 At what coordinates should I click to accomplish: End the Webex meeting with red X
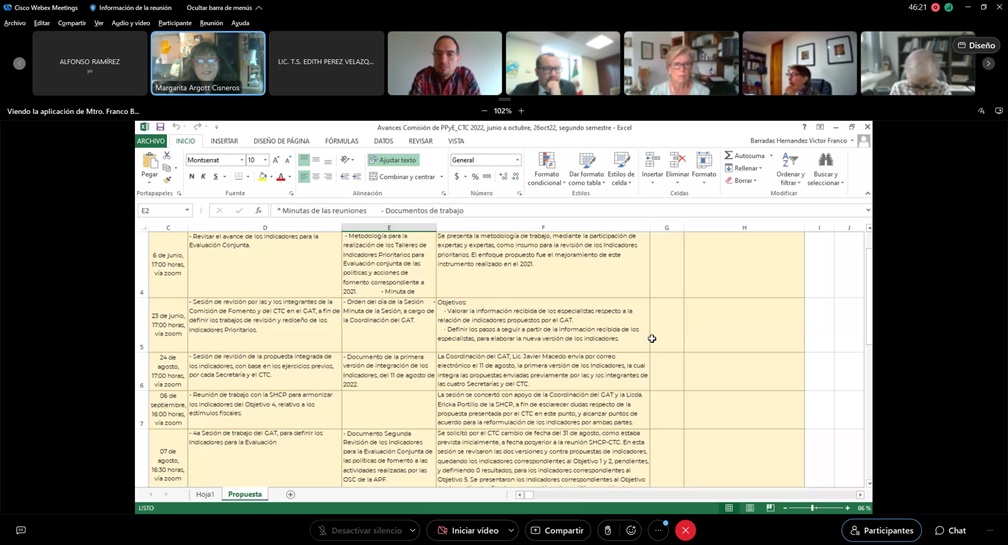tap(685, 530)
